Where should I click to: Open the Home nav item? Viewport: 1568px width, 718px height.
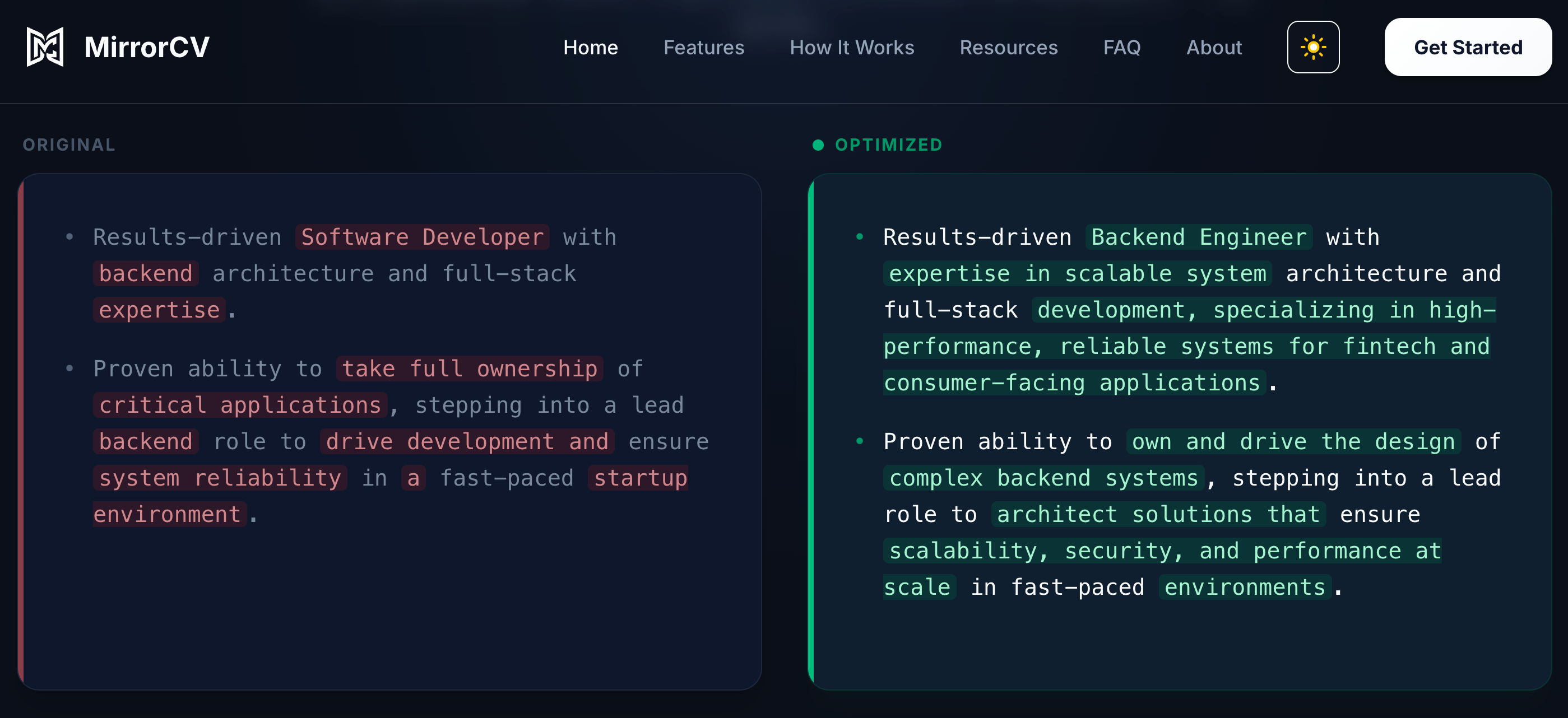[x=590, y=48]
